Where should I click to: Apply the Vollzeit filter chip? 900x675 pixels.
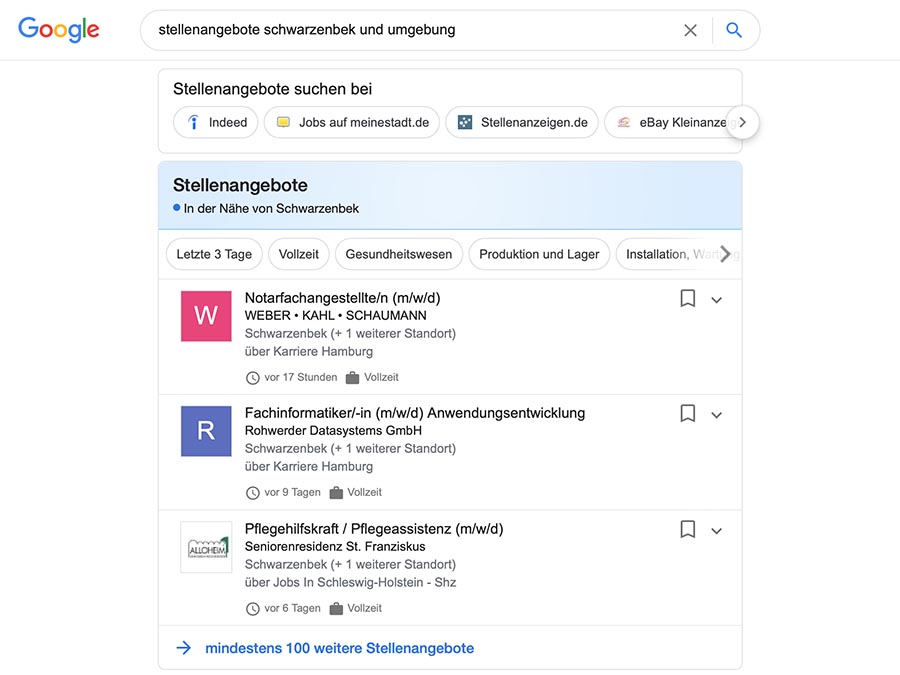click(x=298, y=254)
